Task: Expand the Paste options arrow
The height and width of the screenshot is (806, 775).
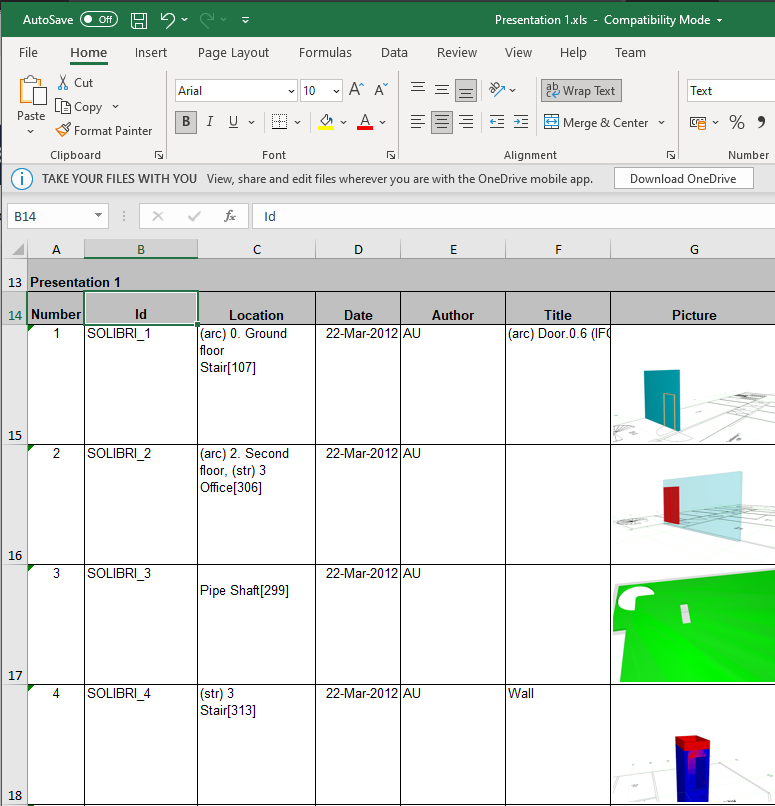Action: pos(31,132)
